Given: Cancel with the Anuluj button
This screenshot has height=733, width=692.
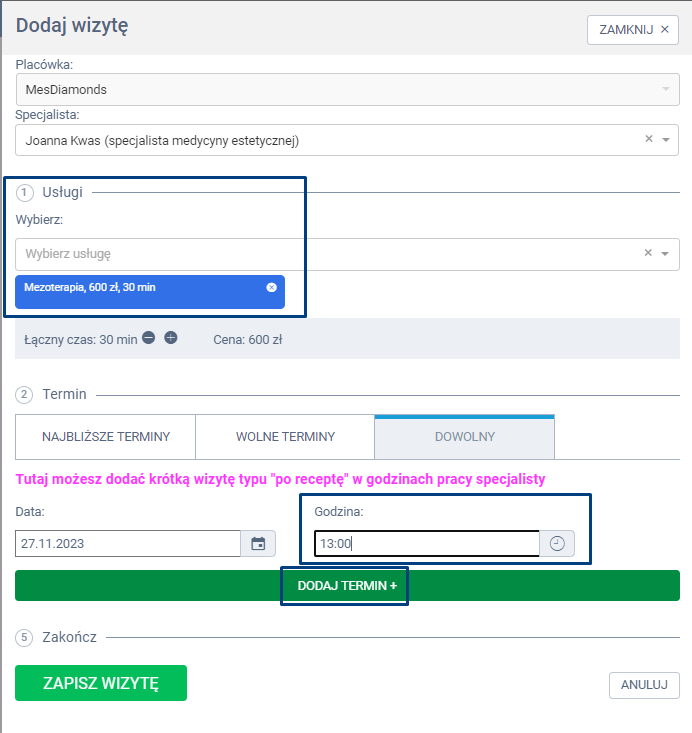Looking at the screenshot, I should pyautogui.click(x=644, y=685).
